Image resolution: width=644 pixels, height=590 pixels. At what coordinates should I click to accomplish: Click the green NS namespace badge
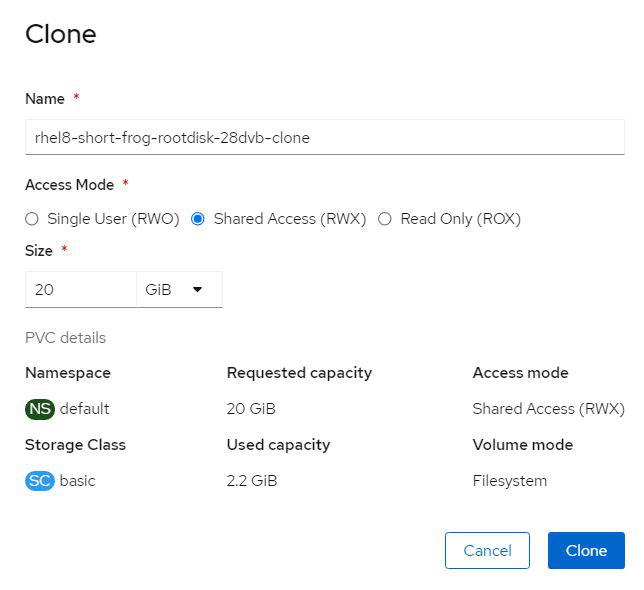pyautogui.click(x=40, y=408)
